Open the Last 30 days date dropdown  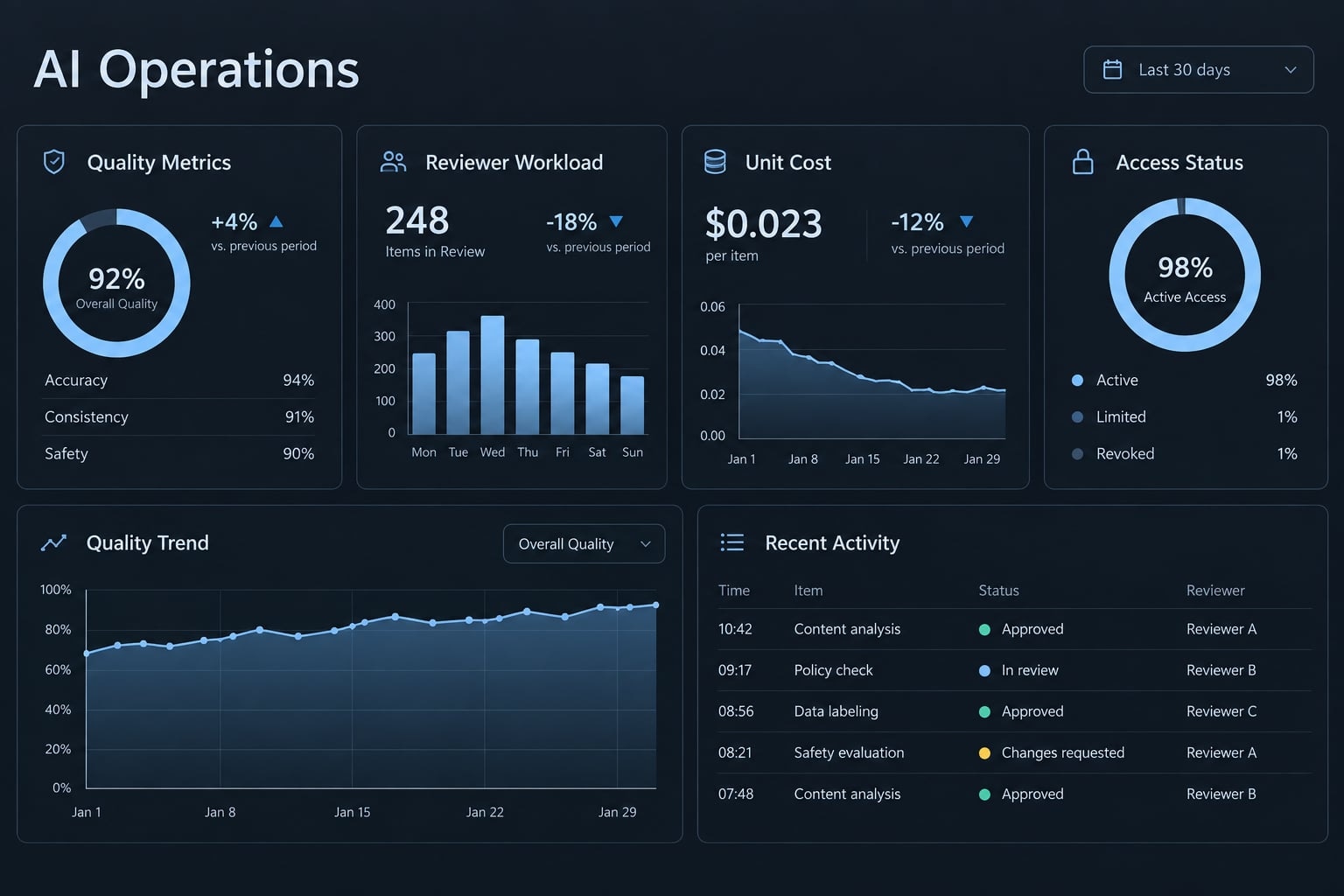(x=1199, y=69)
